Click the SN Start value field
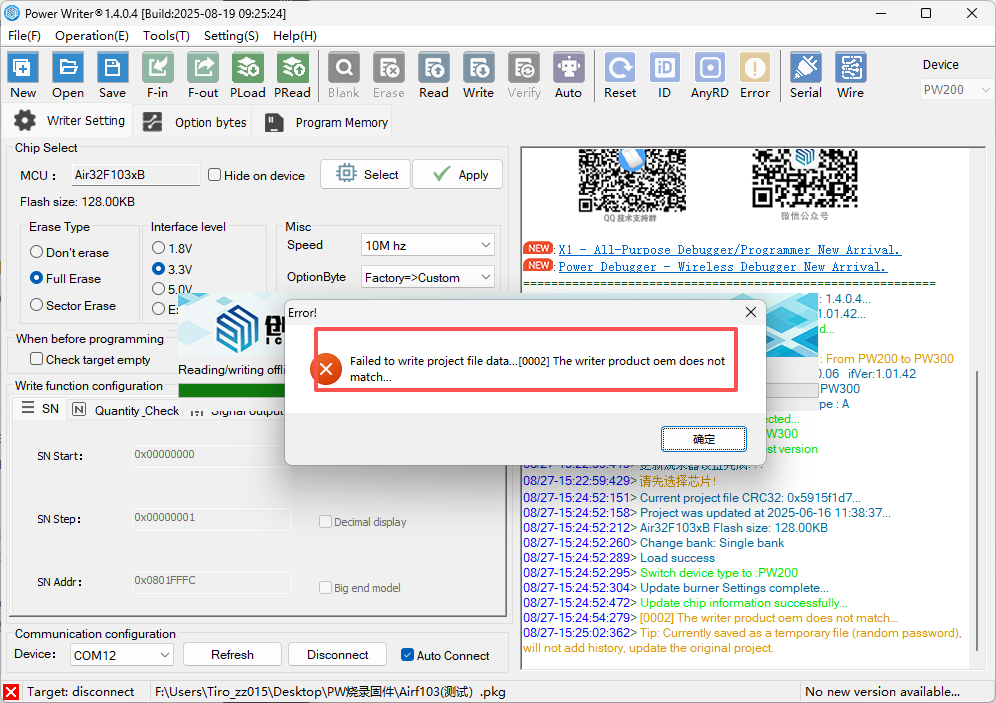This screenshot has width=996, height=703. 208,455
